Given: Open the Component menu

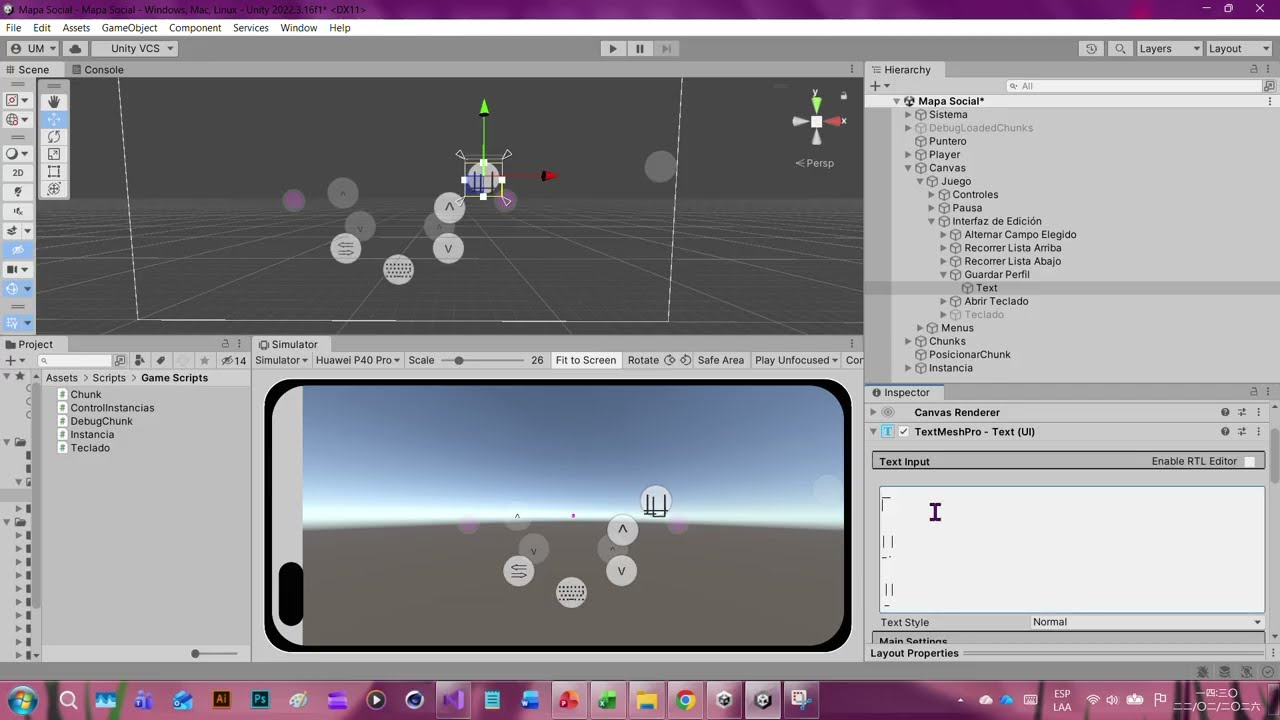Looking at the screenshot, I should tap(195, 28).
